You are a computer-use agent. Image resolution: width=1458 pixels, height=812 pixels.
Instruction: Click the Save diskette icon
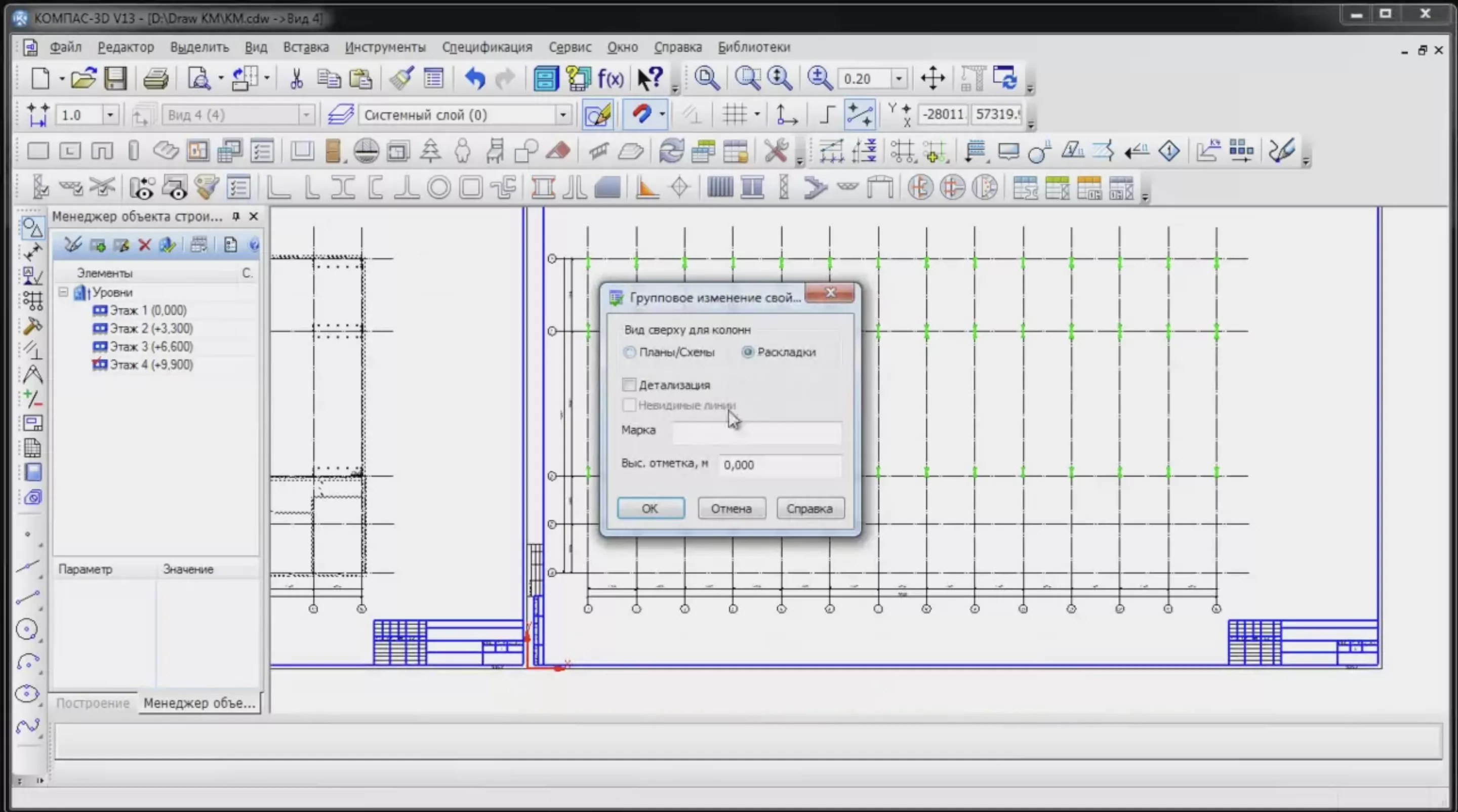[115, 78]
